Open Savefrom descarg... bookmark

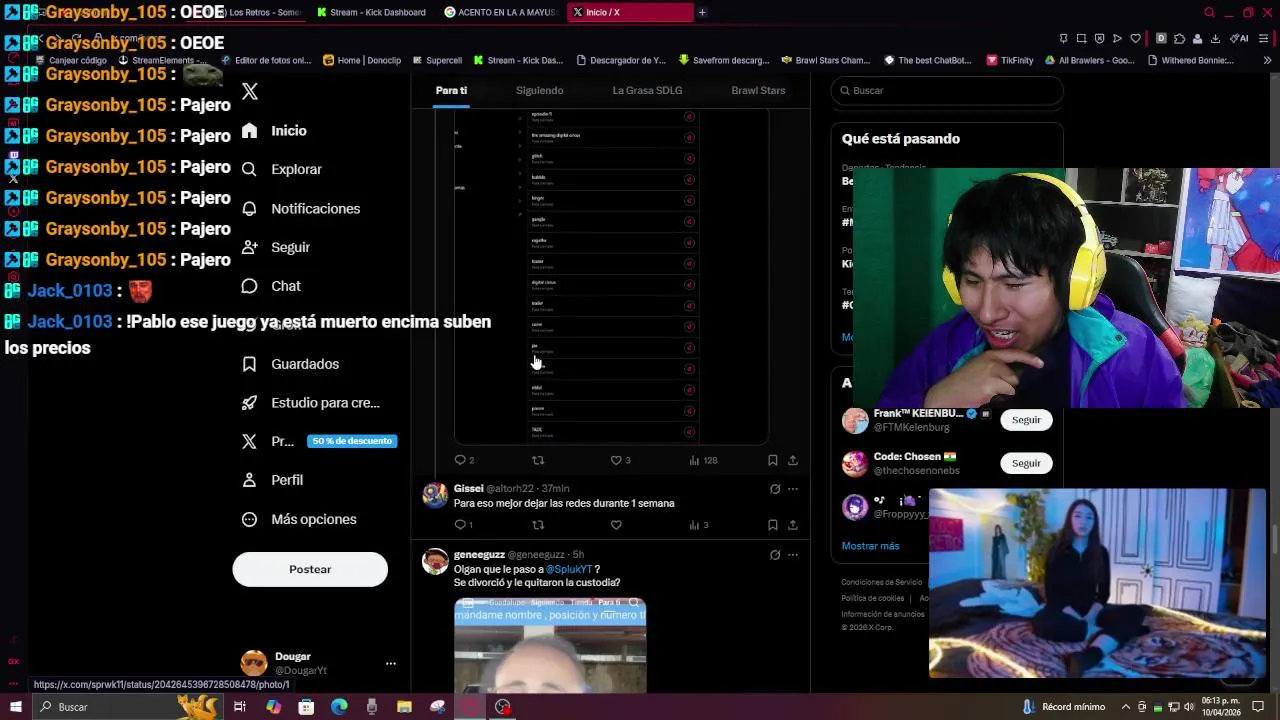(x=723, y=60)
